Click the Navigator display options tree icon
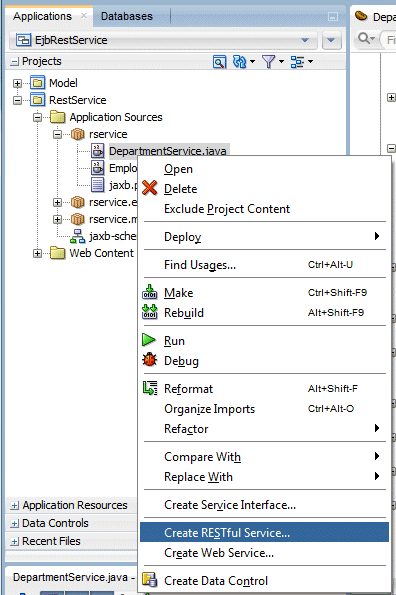Screen dimensions: 396x595 tap(297, 61)
